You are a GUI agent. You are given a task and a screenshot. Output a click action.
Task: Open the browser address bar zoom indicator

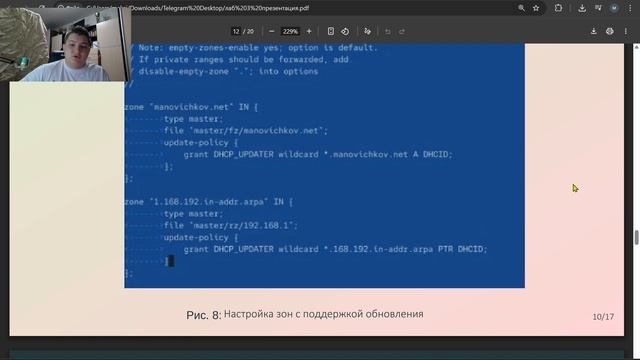[x=521, y=8]
